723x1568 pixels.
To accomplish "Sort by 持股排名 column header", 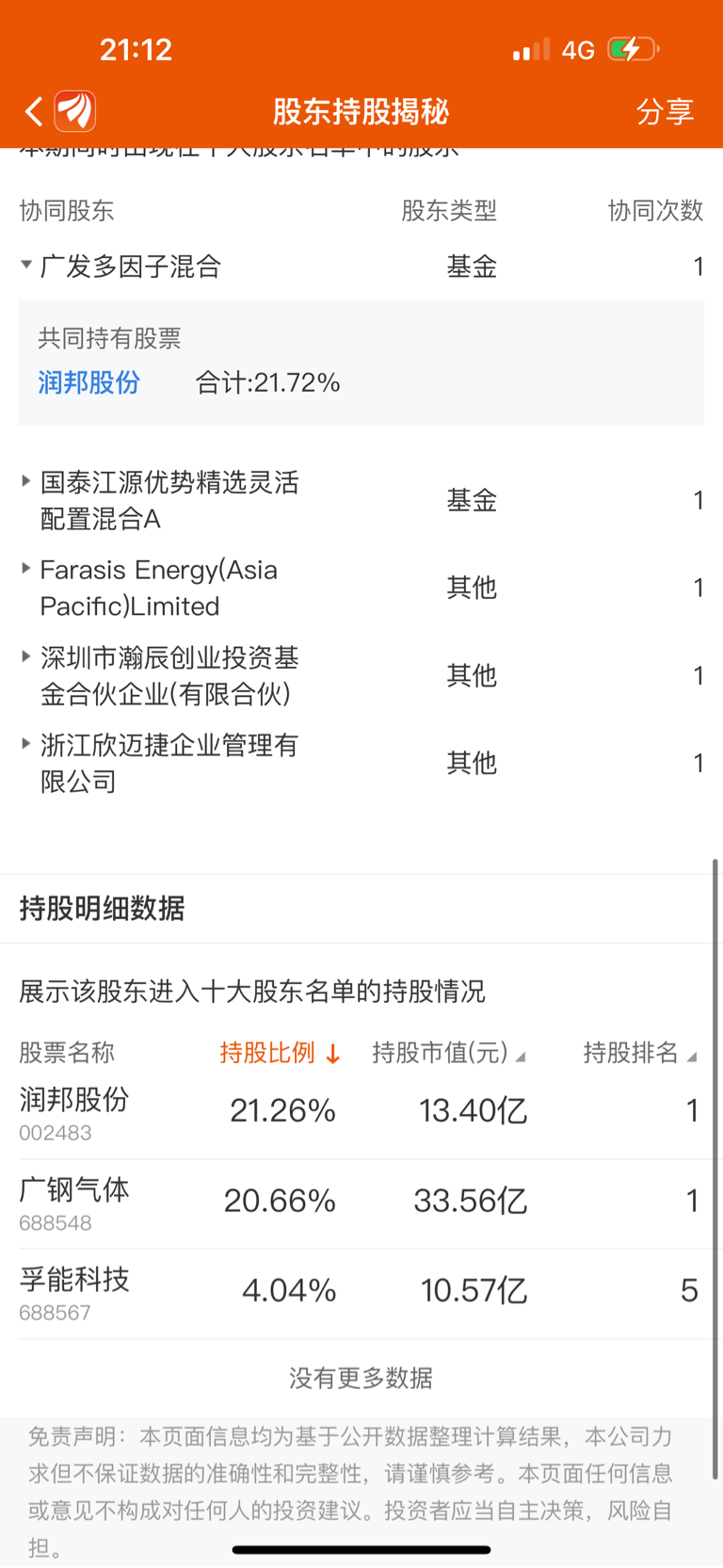I will [x=631, y=1053].
